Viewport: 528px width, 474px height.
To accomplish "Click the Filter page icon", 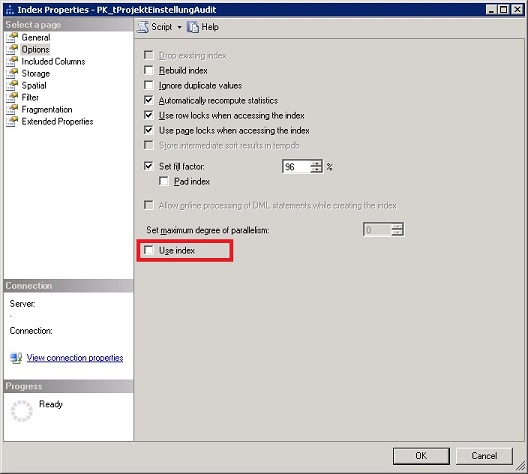I will click(x=12, y=98).
